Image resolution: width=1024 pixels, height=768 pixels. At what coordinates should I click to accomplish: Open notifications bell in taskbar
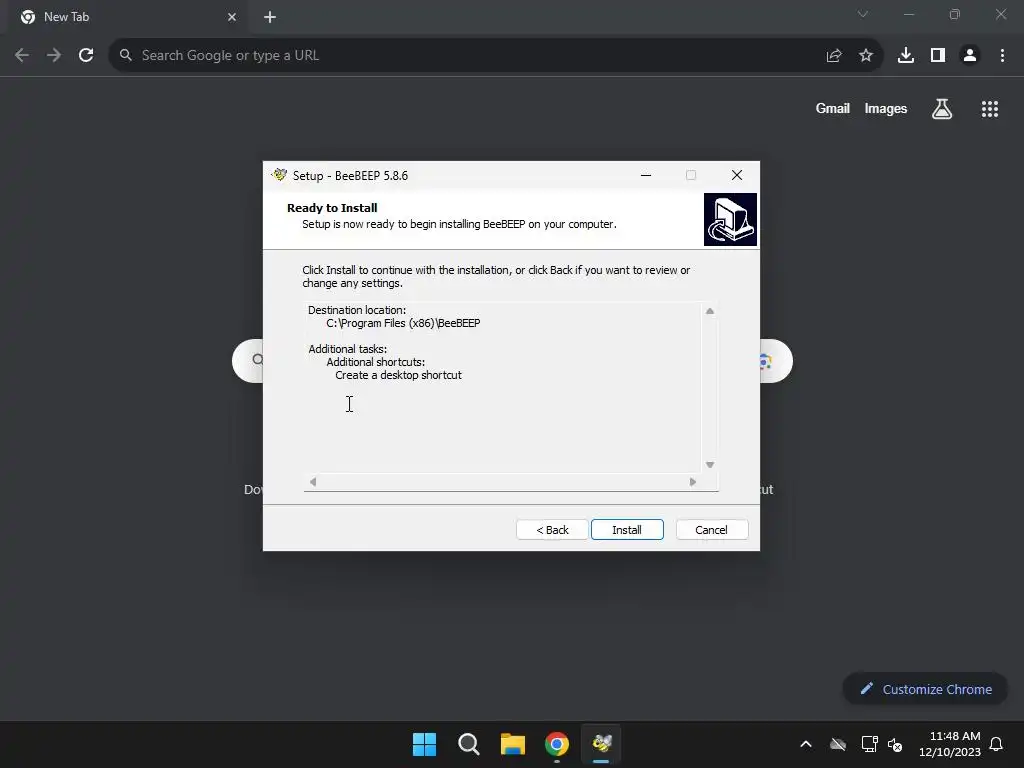point(997,744)
